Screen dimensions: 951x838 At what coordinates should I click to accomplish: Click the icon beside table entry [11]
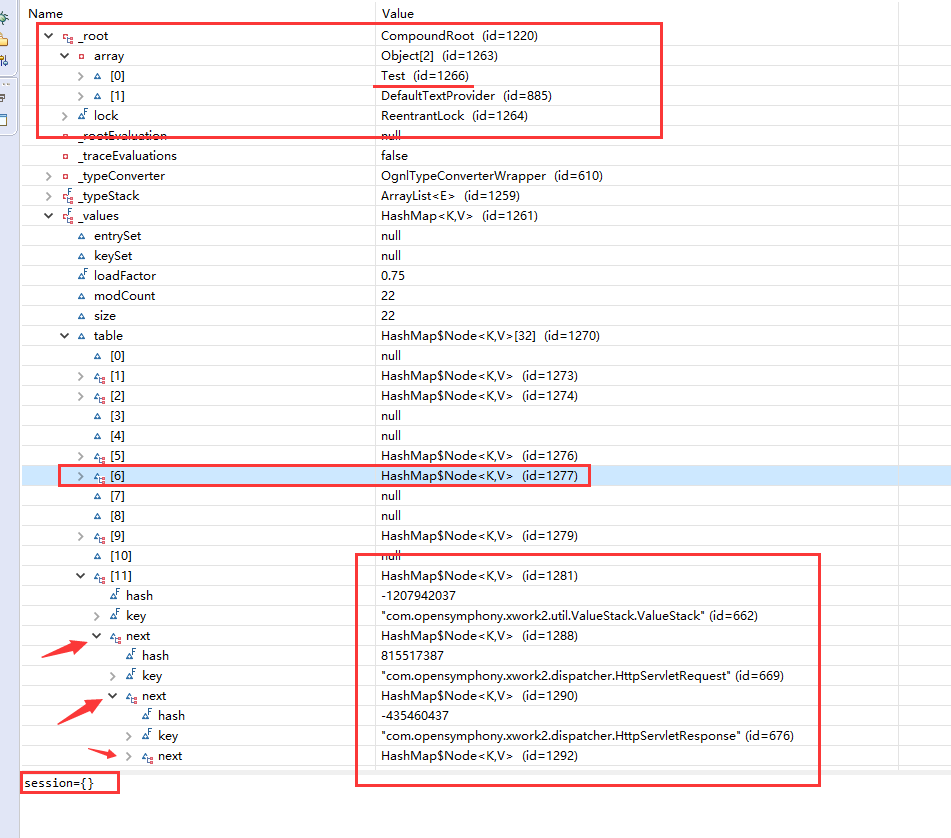coord(99,577)
